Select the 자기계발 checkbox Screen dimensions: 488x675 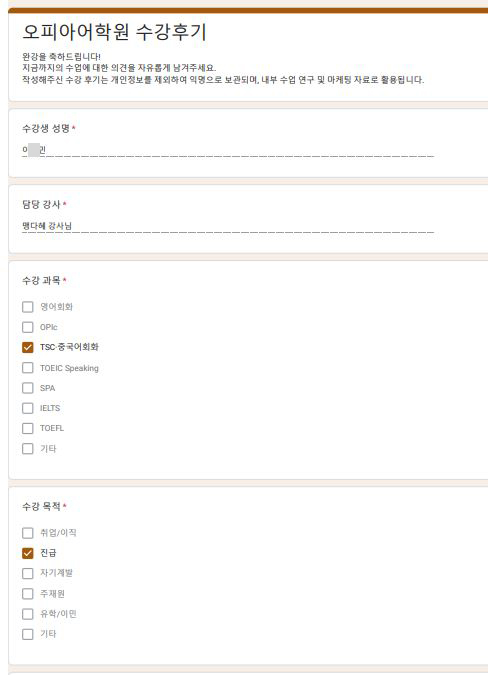coord(28,573)
